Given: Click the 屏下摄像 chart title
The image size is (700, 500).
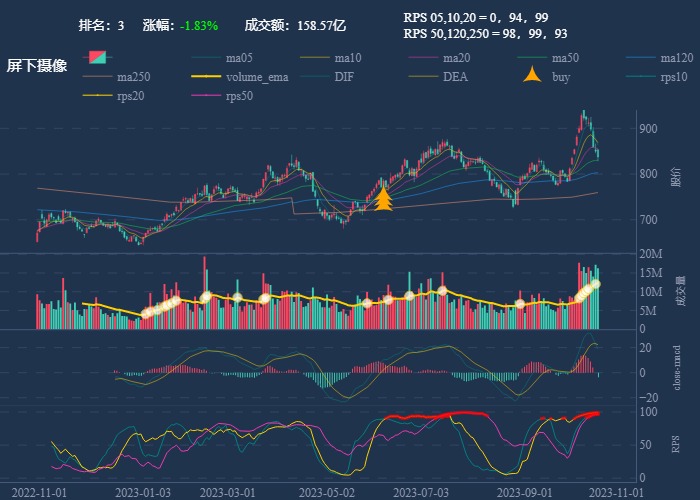Looking at the screenshot, I should [37, 66].
